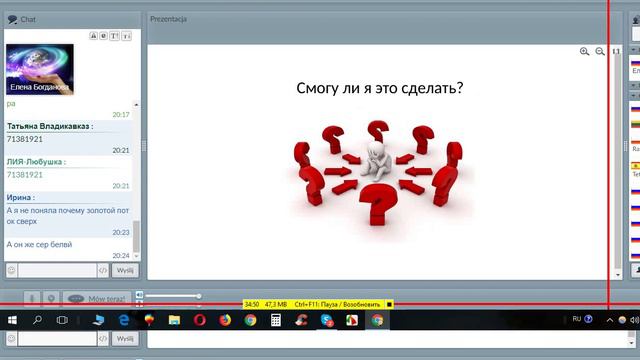
Task: Click timestamp '20:23' in chat
Action: [x=121, y=232]
